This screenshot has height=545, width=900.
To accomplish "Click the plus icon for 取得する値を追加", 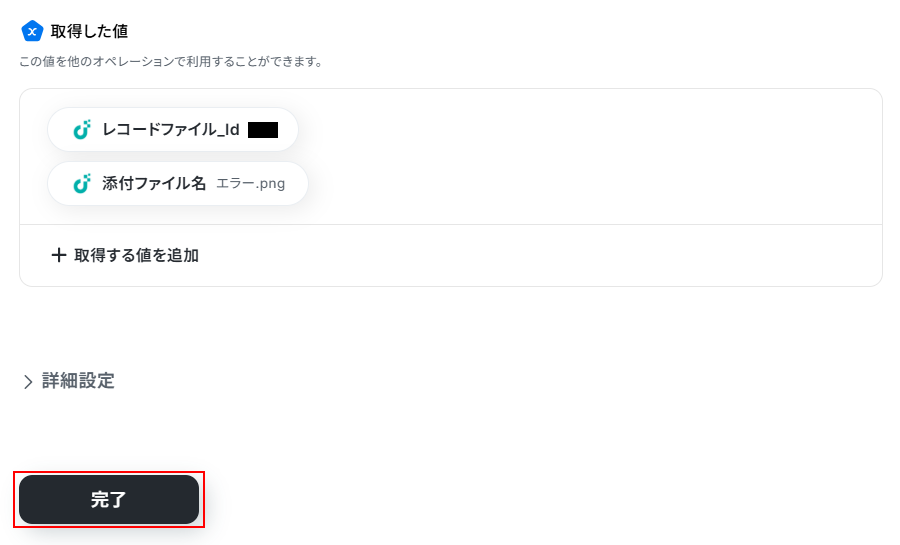I will (59, 255).
